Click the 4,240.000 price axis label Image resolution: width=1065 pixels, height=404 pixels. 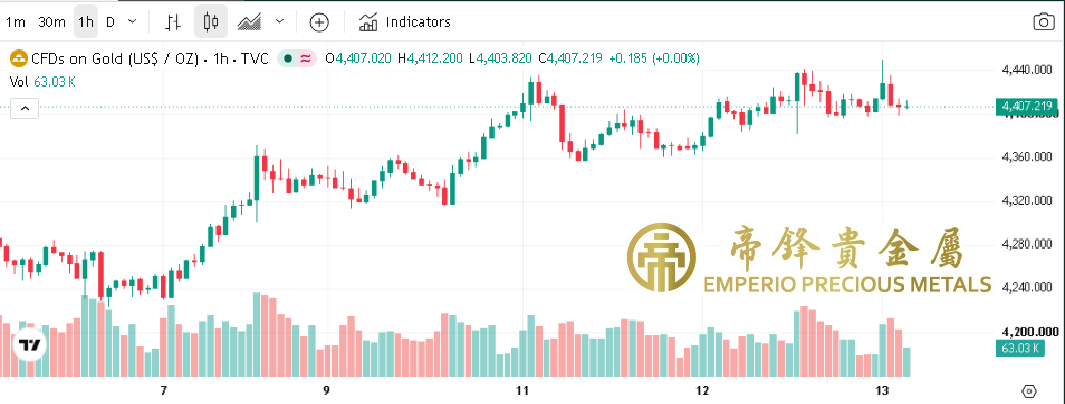(x=1026, y=288)
